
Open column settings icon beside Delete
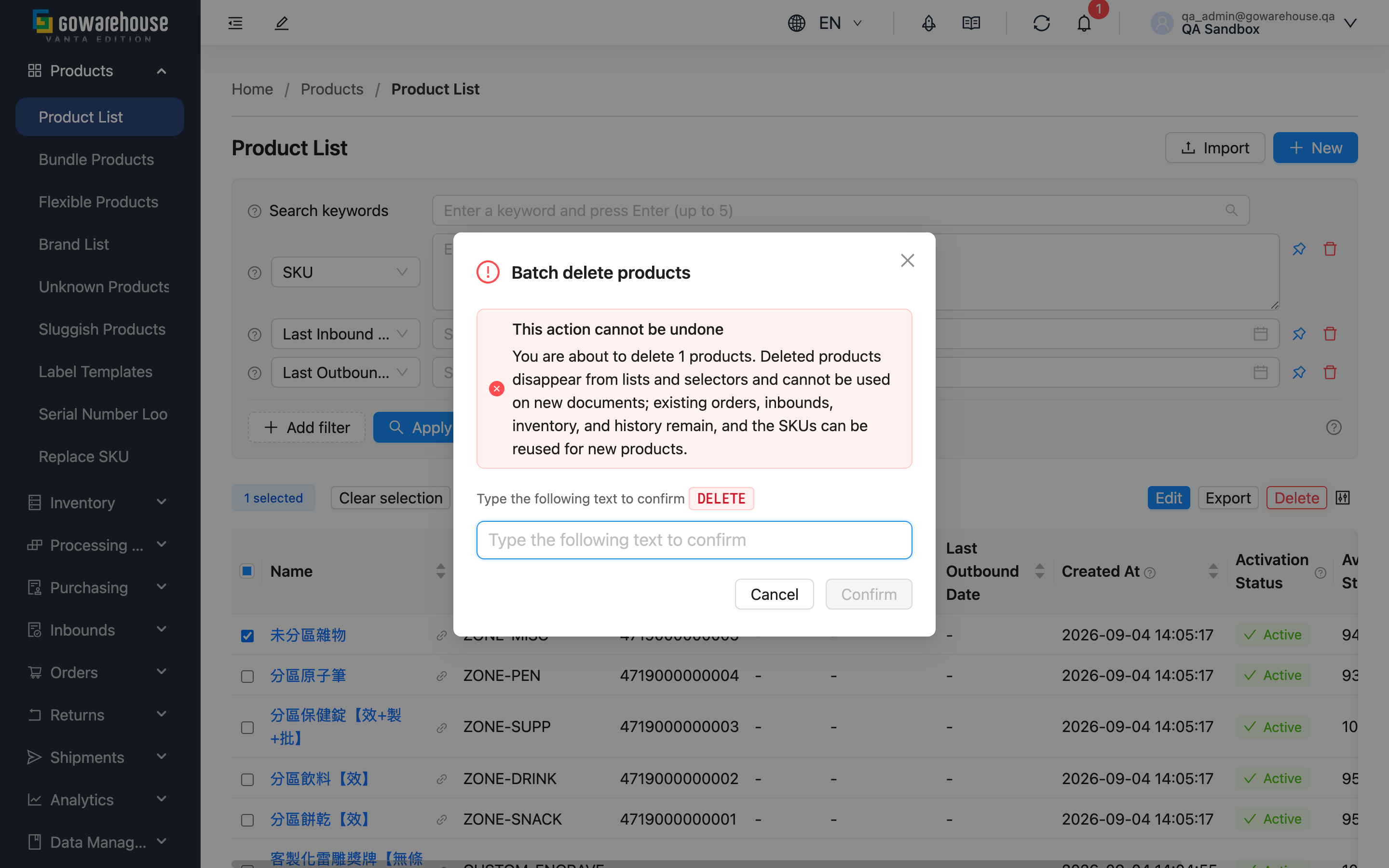point(1343,498)
